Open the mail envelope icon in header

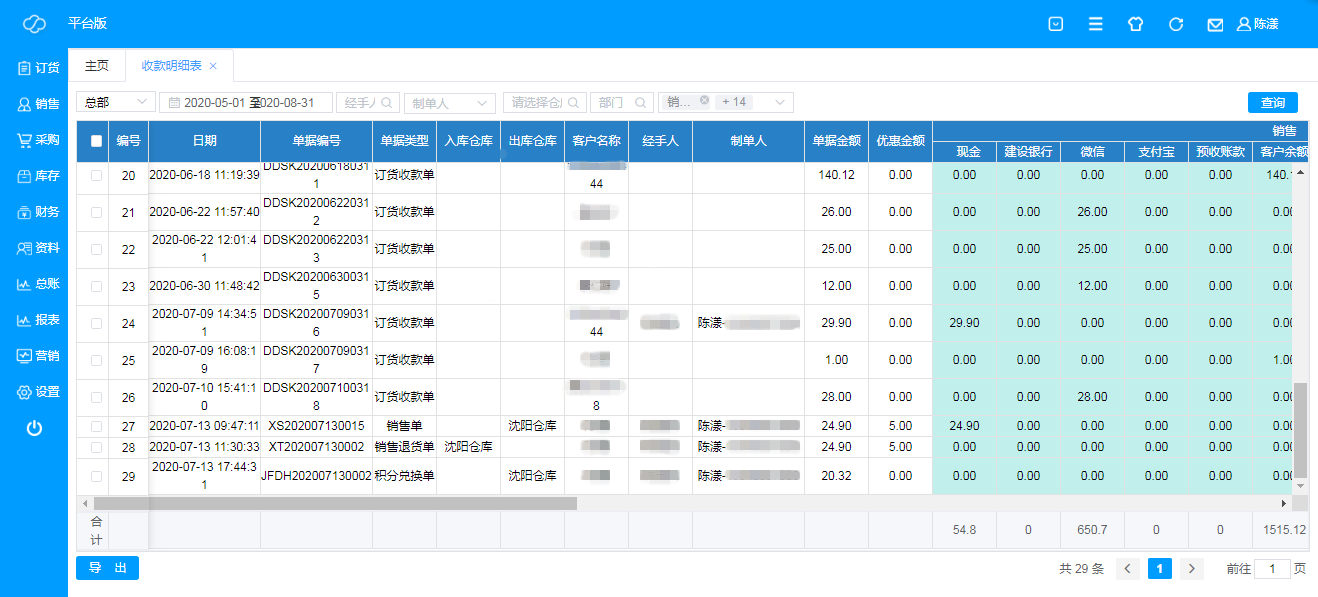[x=1215, y=24]
